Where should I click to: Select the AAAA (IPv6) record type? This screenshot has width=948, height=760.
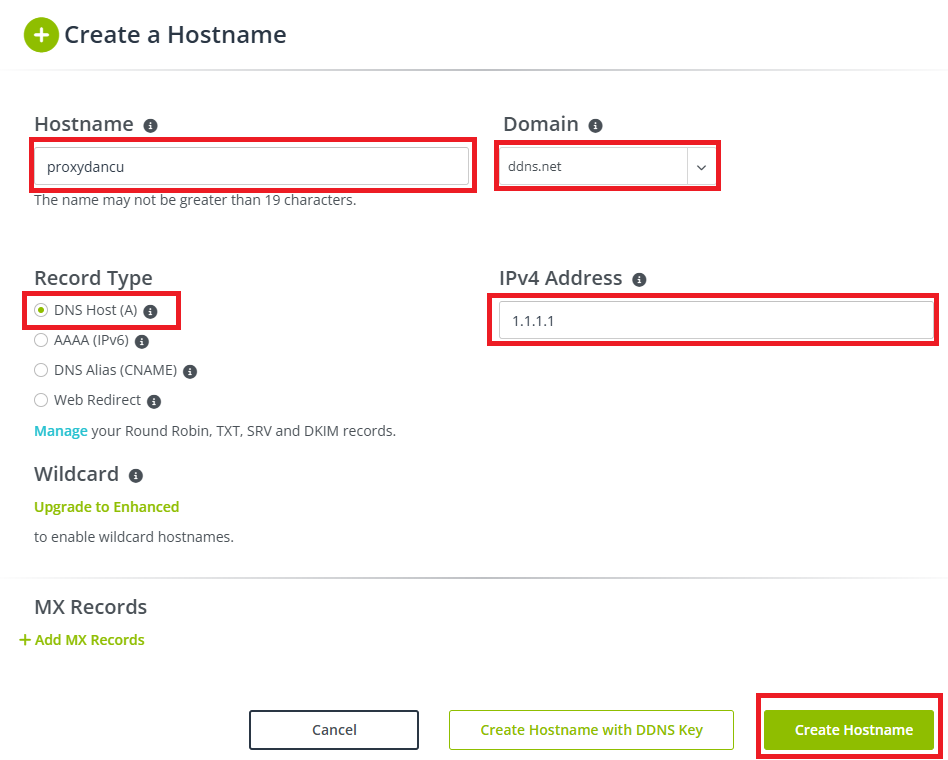coord(41,340)
